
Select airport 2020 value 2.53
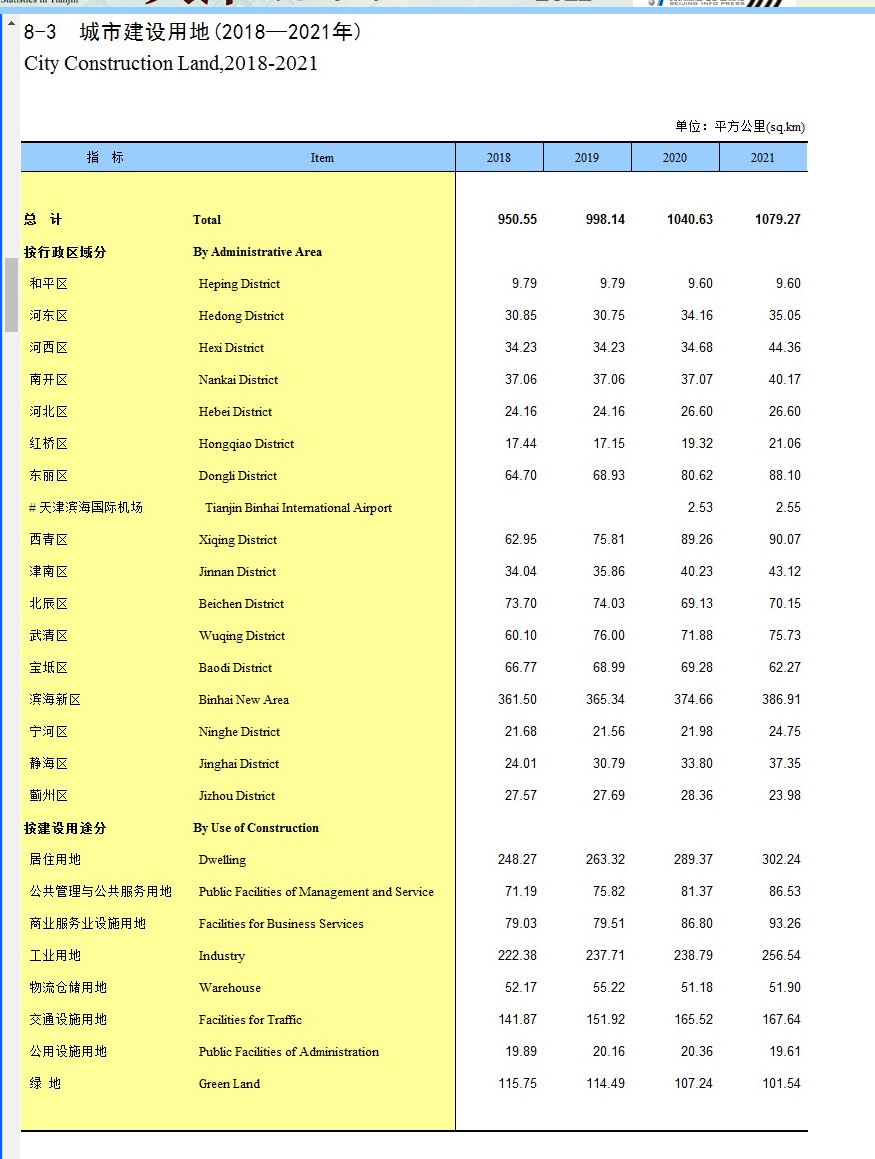tap(700, 508)
